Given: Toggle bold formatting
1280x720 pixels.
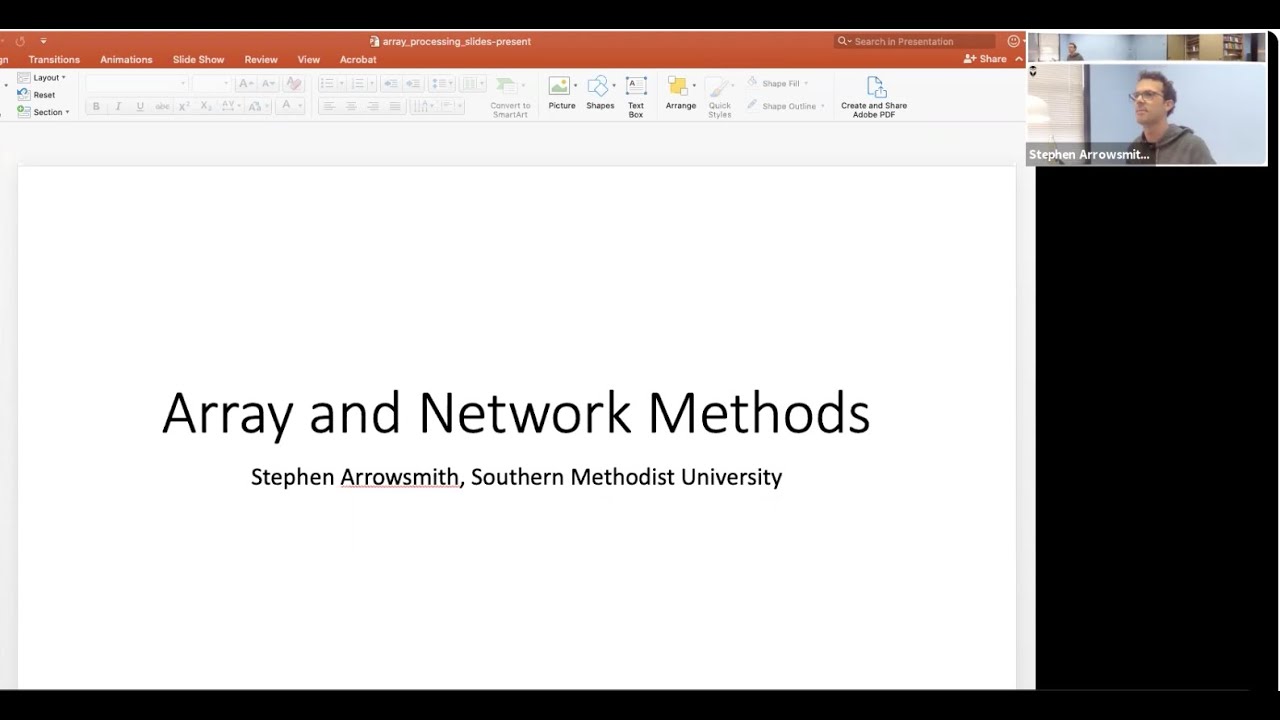Looking at the screenshot, I should click(x=96, y=106).
